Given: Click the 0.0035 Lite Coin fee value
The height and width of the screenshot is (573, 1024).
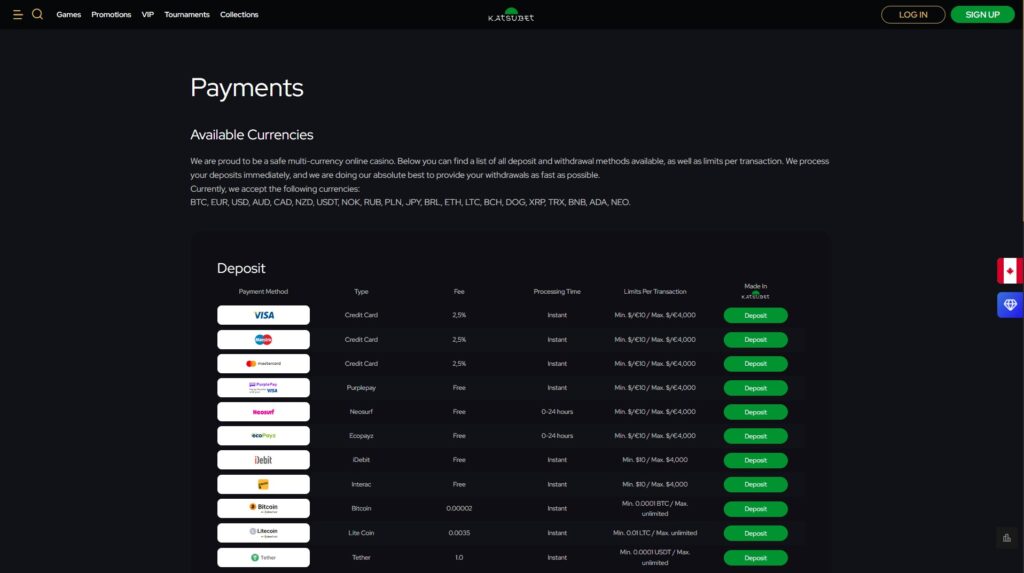Looking at the screenshot, I should (x=459, y=532).
